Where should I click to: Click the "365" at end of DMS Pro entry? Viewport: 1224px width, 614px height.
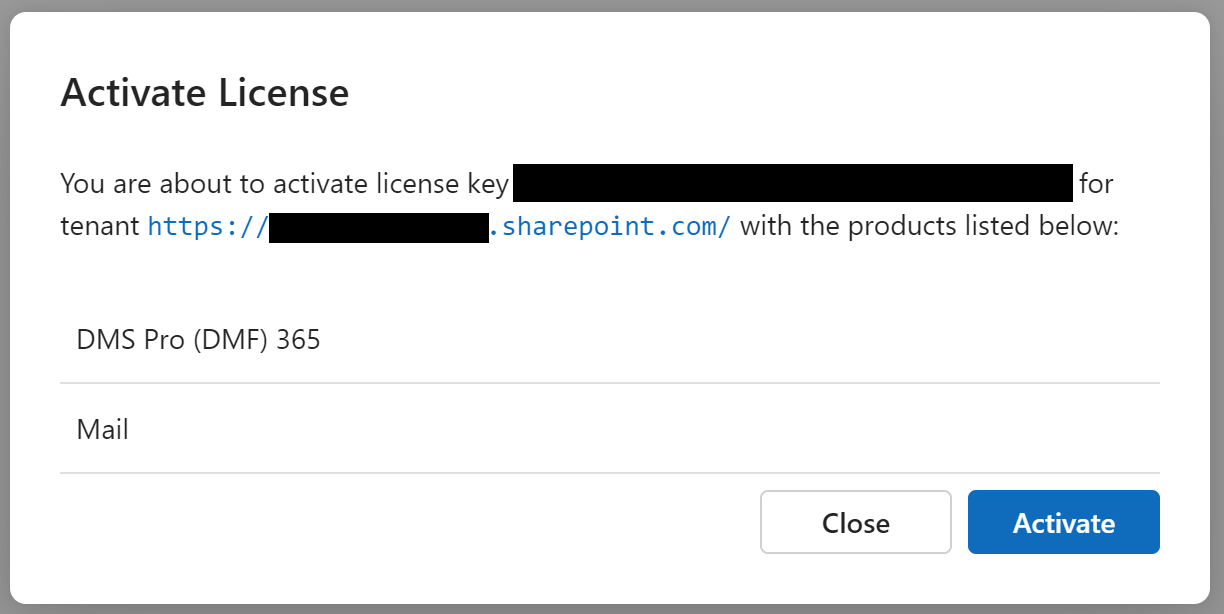pos(298,340)
